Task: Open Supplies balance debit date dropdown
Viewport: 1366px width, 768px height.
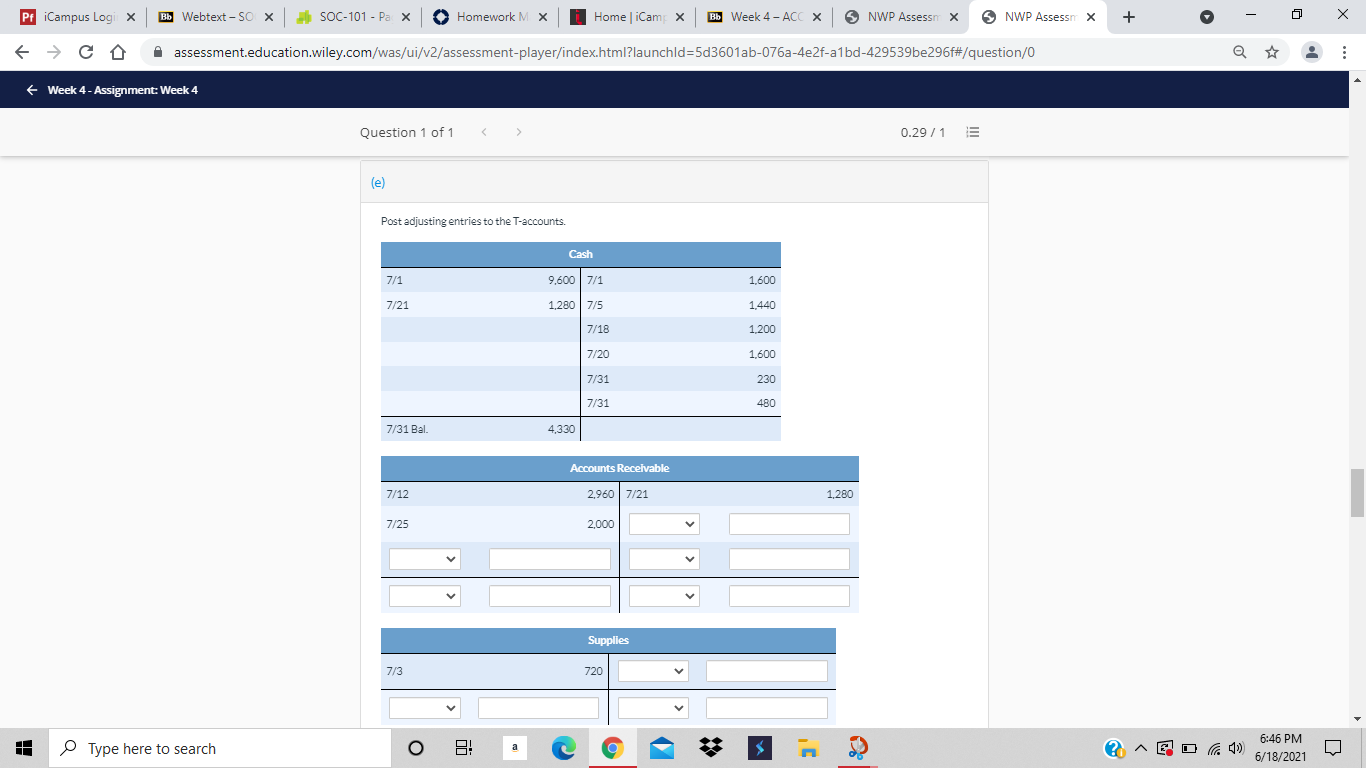Action: coord(424,708)
